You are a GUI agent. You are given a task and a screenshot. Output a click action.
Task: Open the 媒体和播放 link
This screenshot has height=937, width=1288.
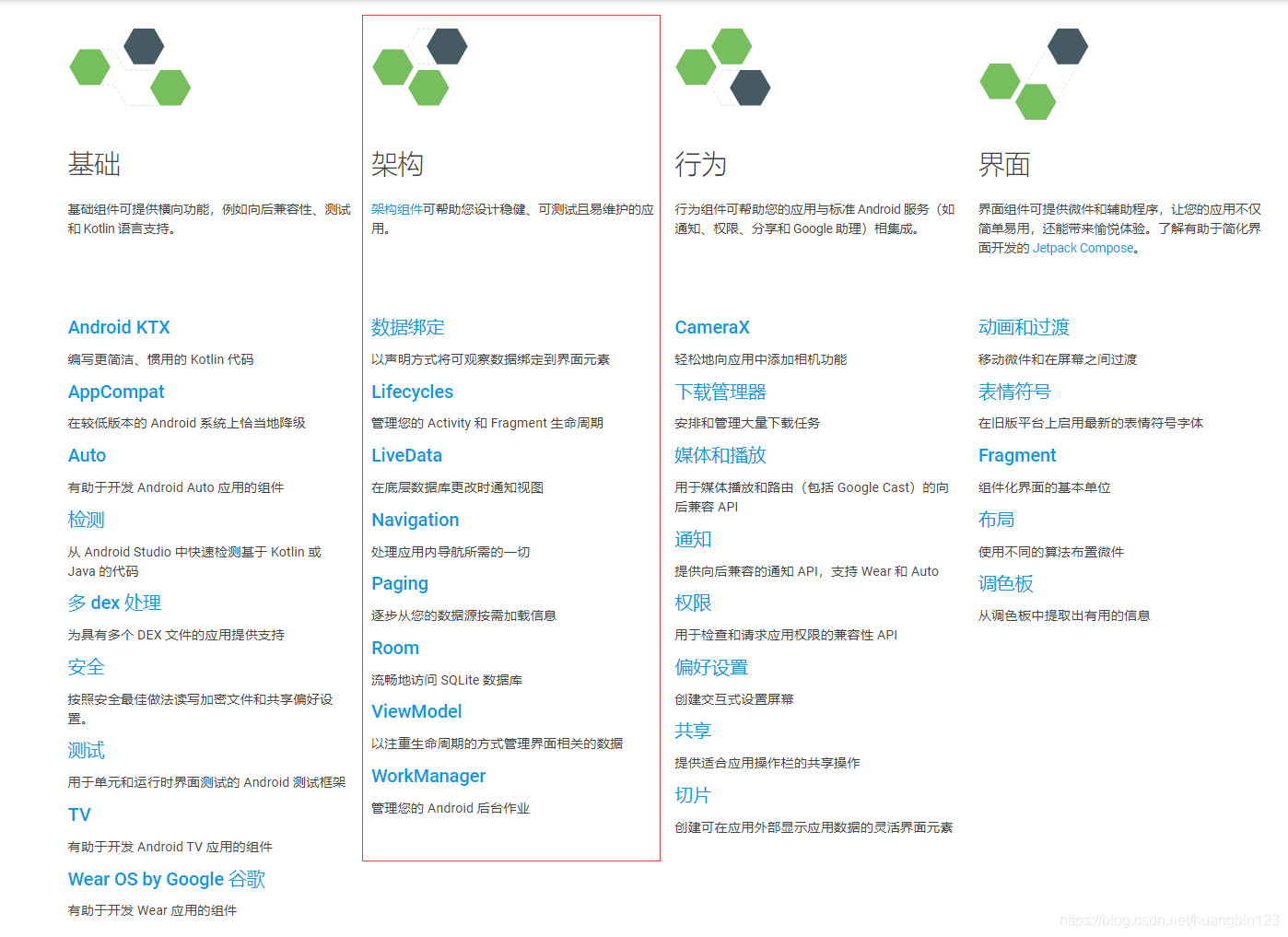point(720,455)
